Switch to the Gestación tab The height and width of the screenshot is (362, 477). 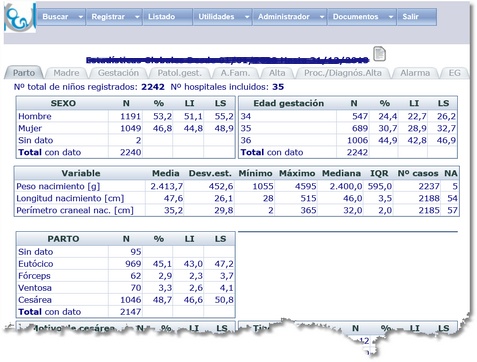point(118,73)
